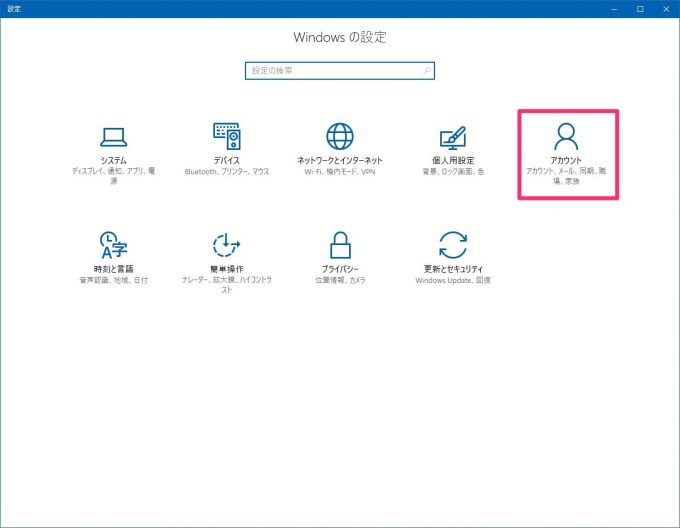Select the プライバシー label text
The width and height of the screenshot is (680, 528).
pyautogui.click(x=340, y=269)
